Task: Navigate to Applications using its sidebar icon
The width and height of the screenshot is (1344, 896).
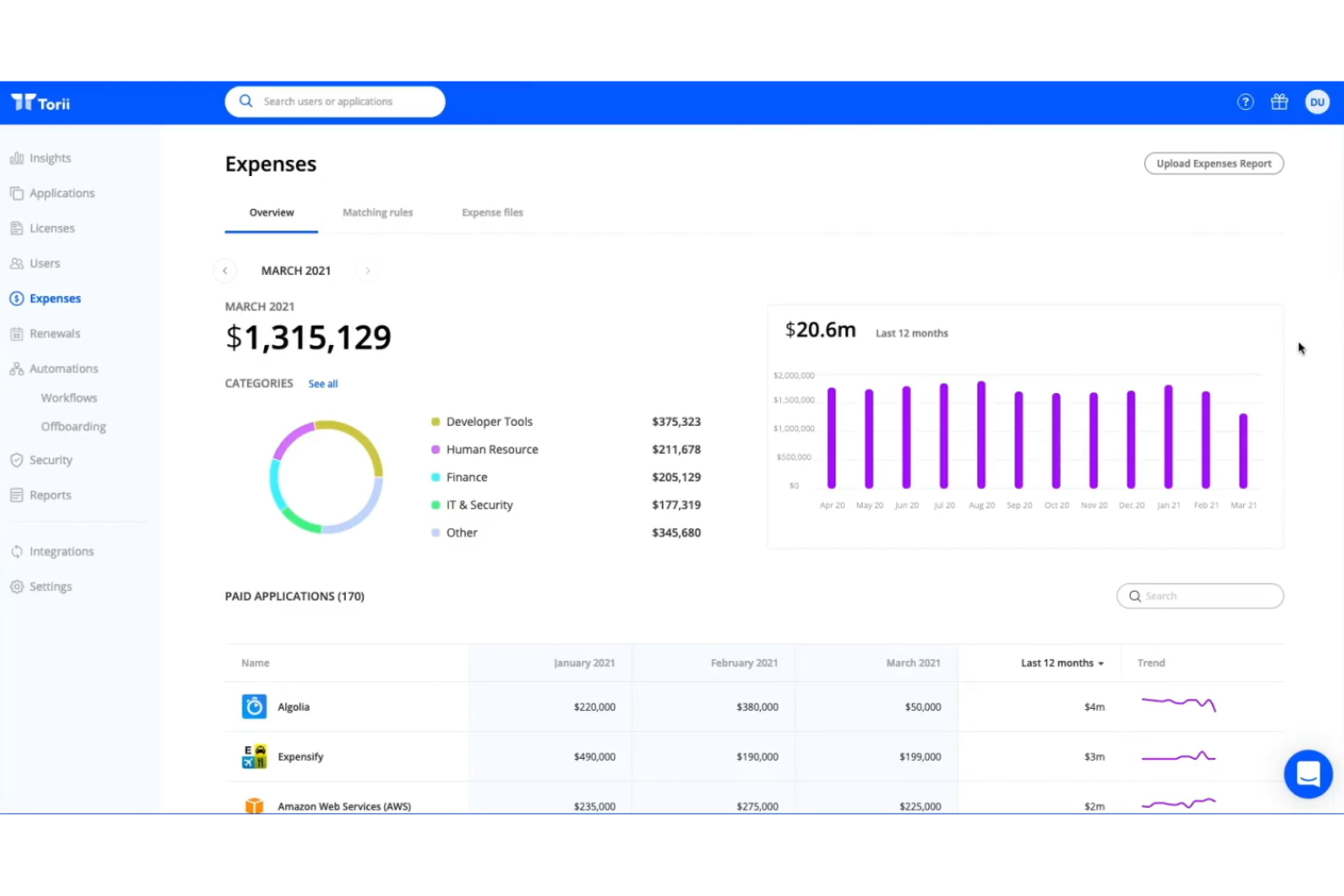Action: coord(16,192)
